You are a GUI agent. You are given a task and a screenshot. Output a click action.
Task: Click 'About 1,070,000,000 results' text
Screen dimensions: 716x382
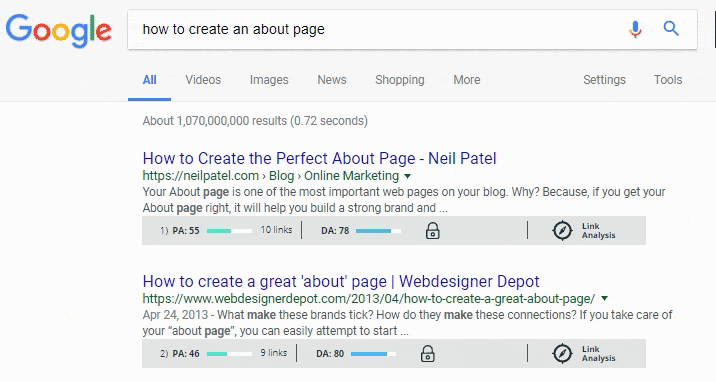255,121
